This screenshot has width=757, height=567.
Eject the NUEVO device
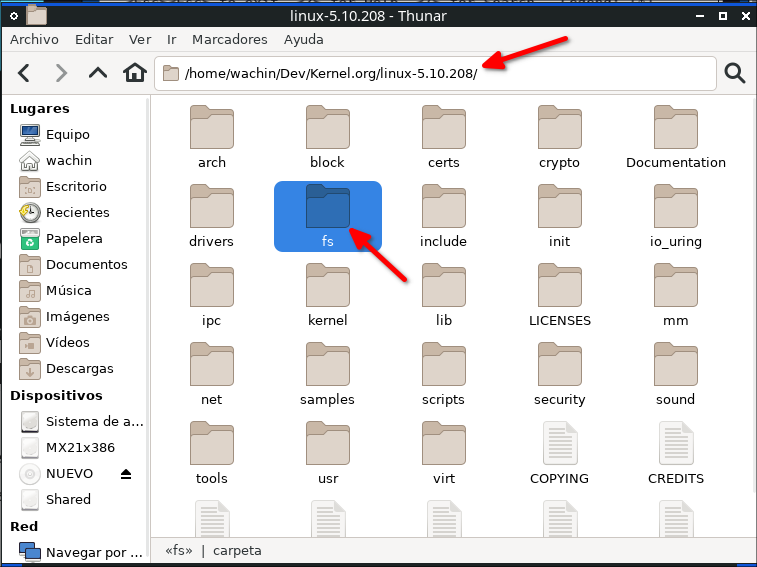tap(126, 474)
